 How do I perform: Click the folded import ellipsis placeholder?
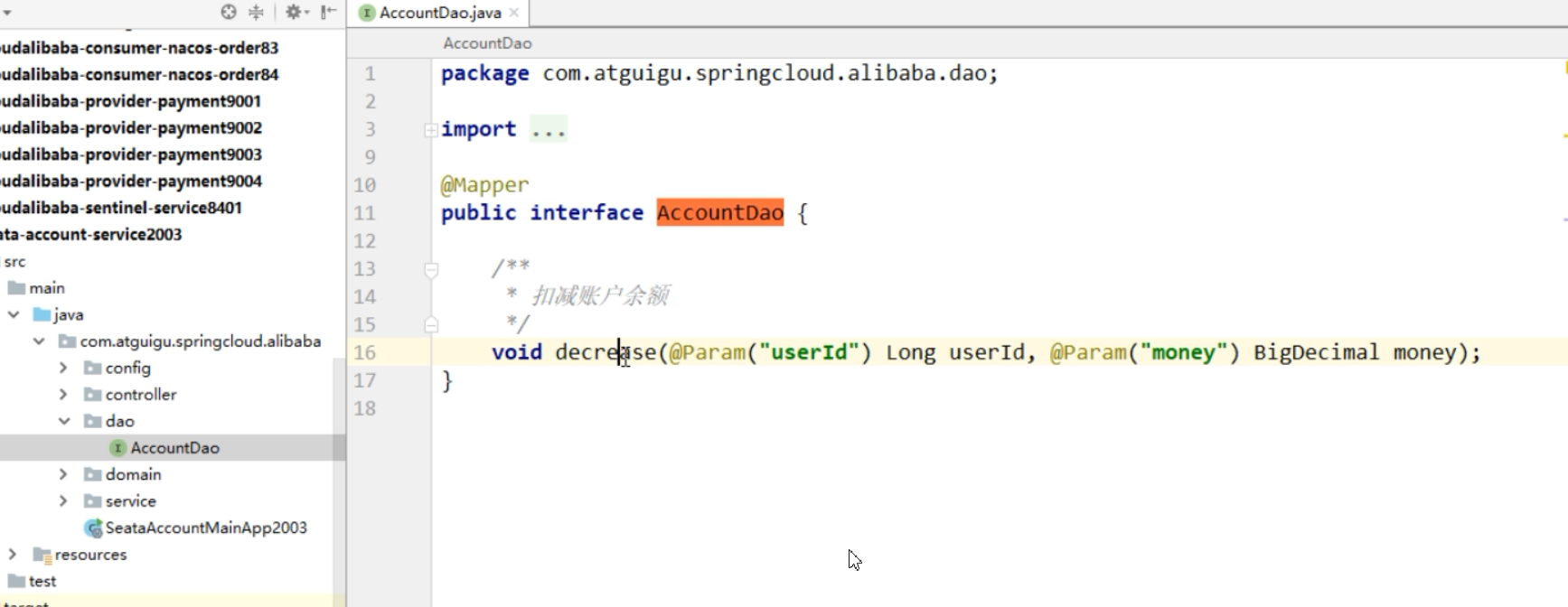click(549, 130)
